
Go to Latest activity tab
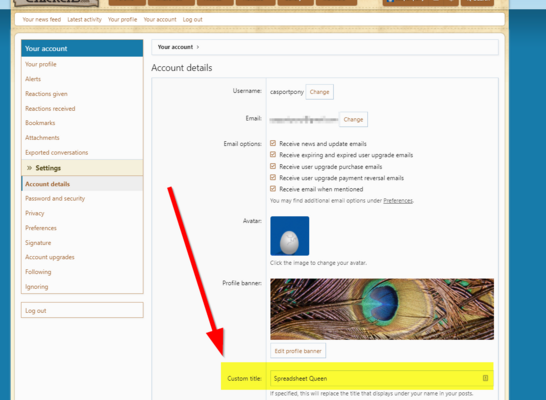click(x=85, y=19)
